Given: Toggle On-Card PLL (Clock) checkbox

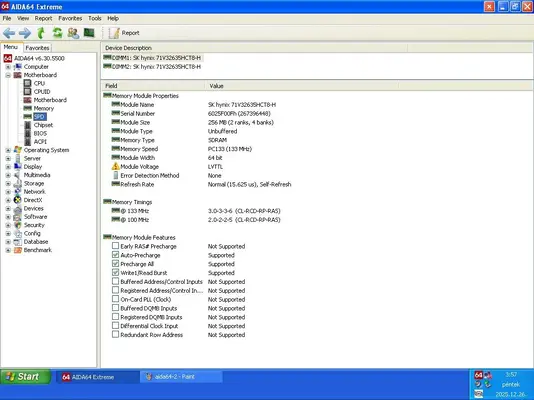Looking at the screenshot, I should click(115, 299).
